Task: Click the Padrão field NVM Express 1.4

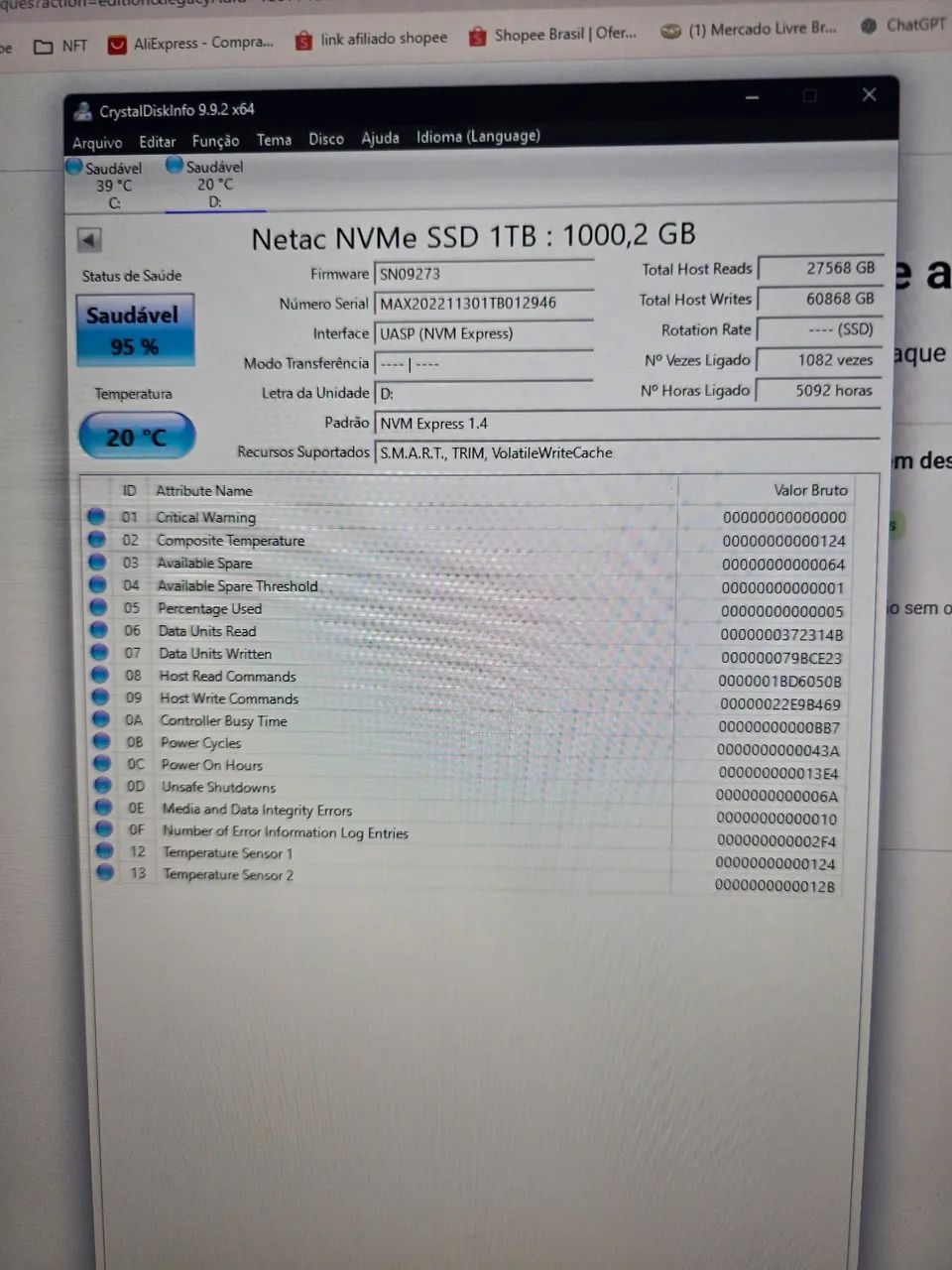Action: click(627, 423)
